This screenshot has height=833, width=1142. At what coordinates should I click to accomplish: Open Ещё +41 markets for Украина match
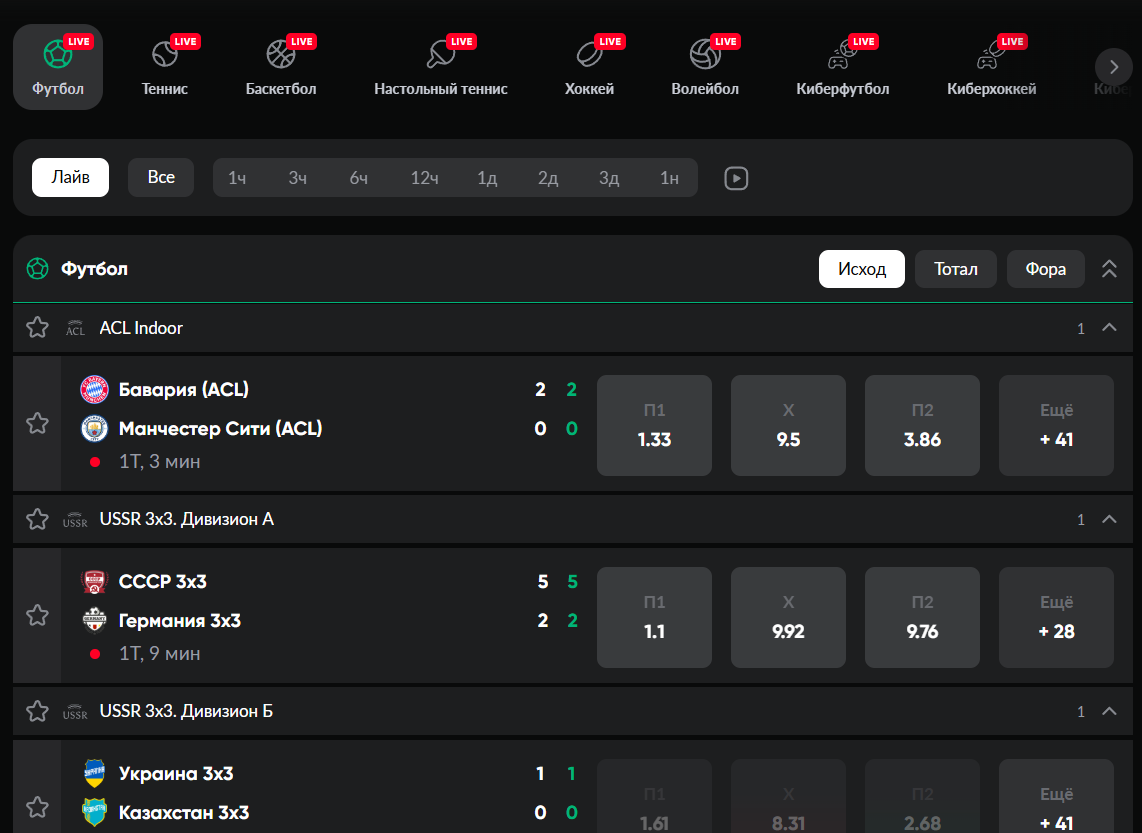[x=1056, y=796]
